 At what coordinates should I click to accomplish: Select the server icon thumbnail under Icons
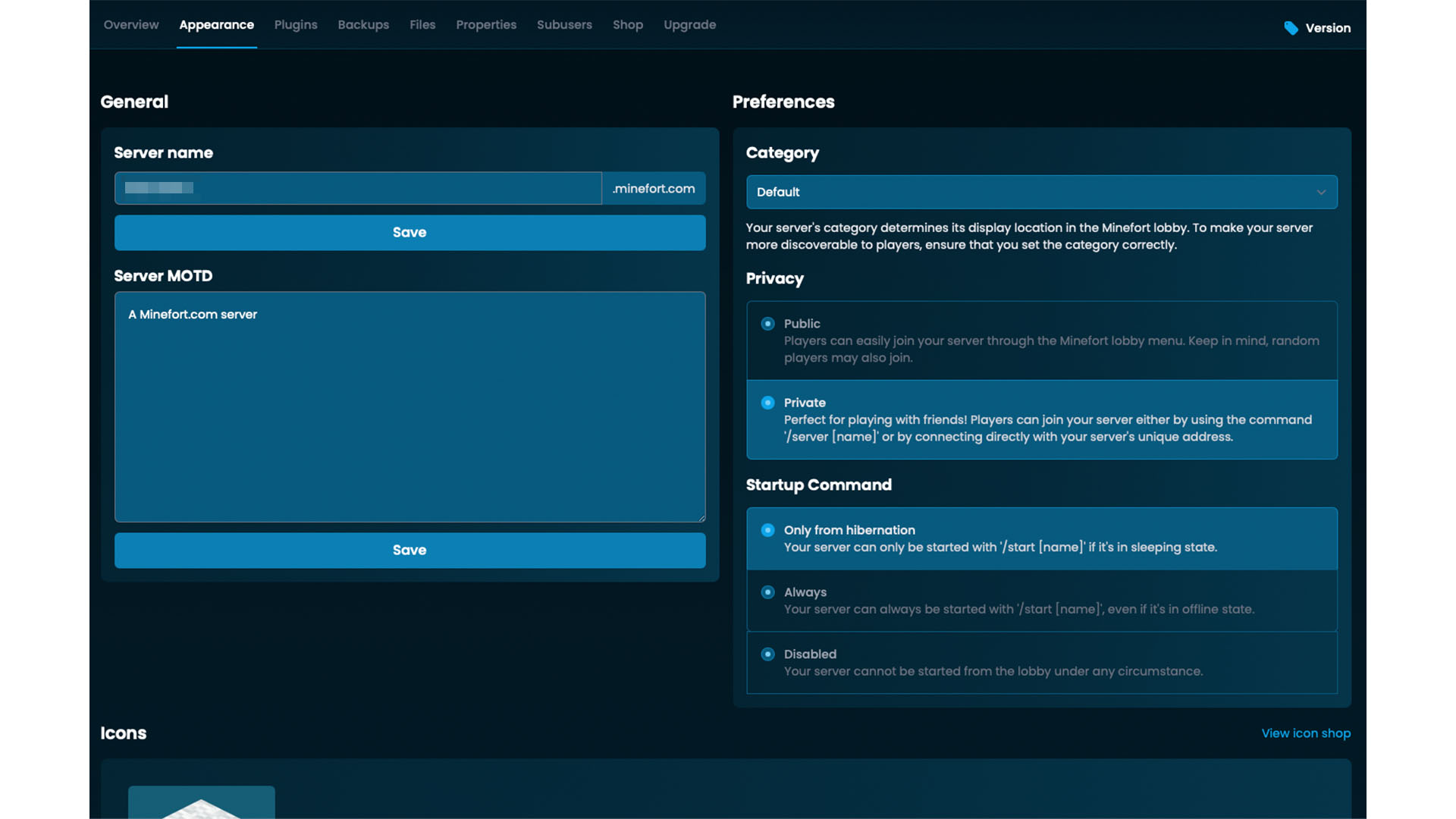[x=201, y=802]
